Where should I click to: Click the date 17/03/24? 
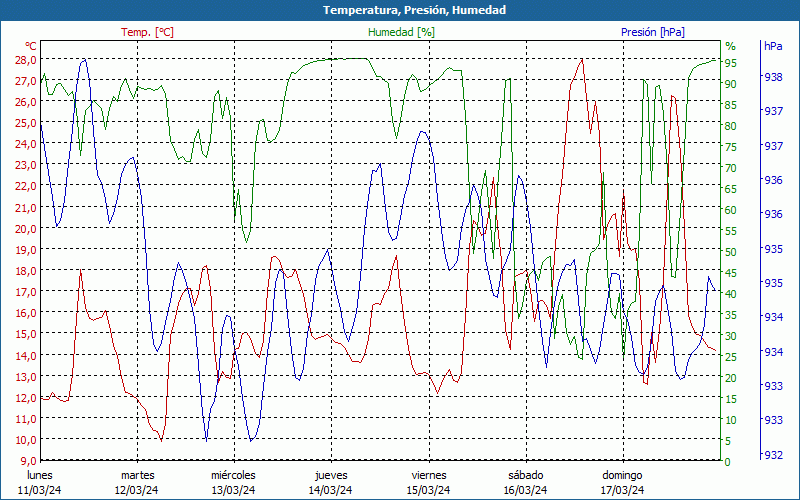click(x=622, y=490)
